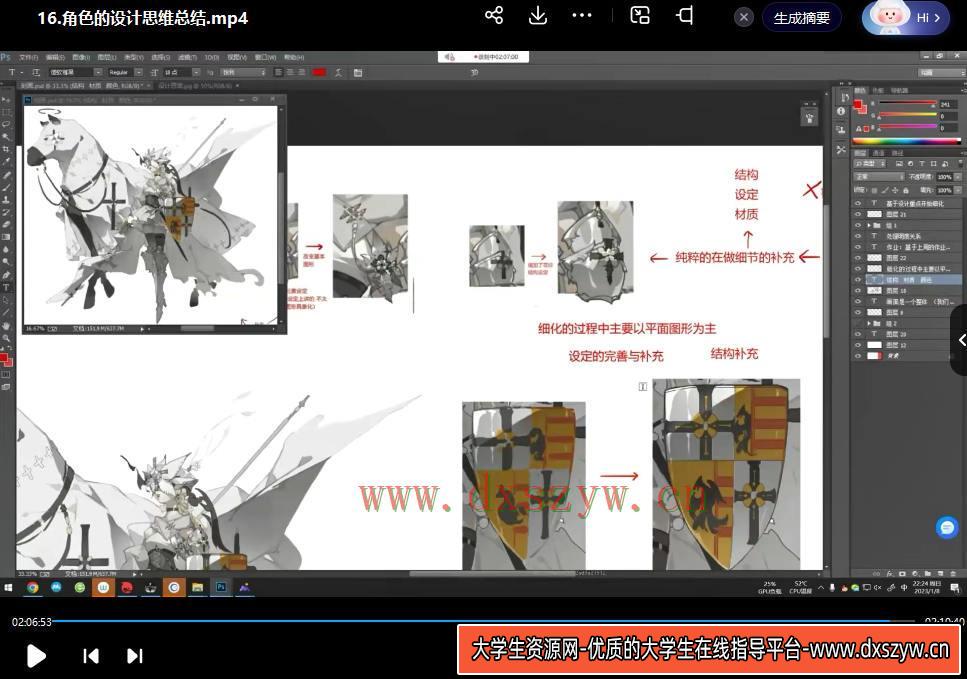967x679 pixels.
Task: Click the download icon in video player
Action: point(538,15)
